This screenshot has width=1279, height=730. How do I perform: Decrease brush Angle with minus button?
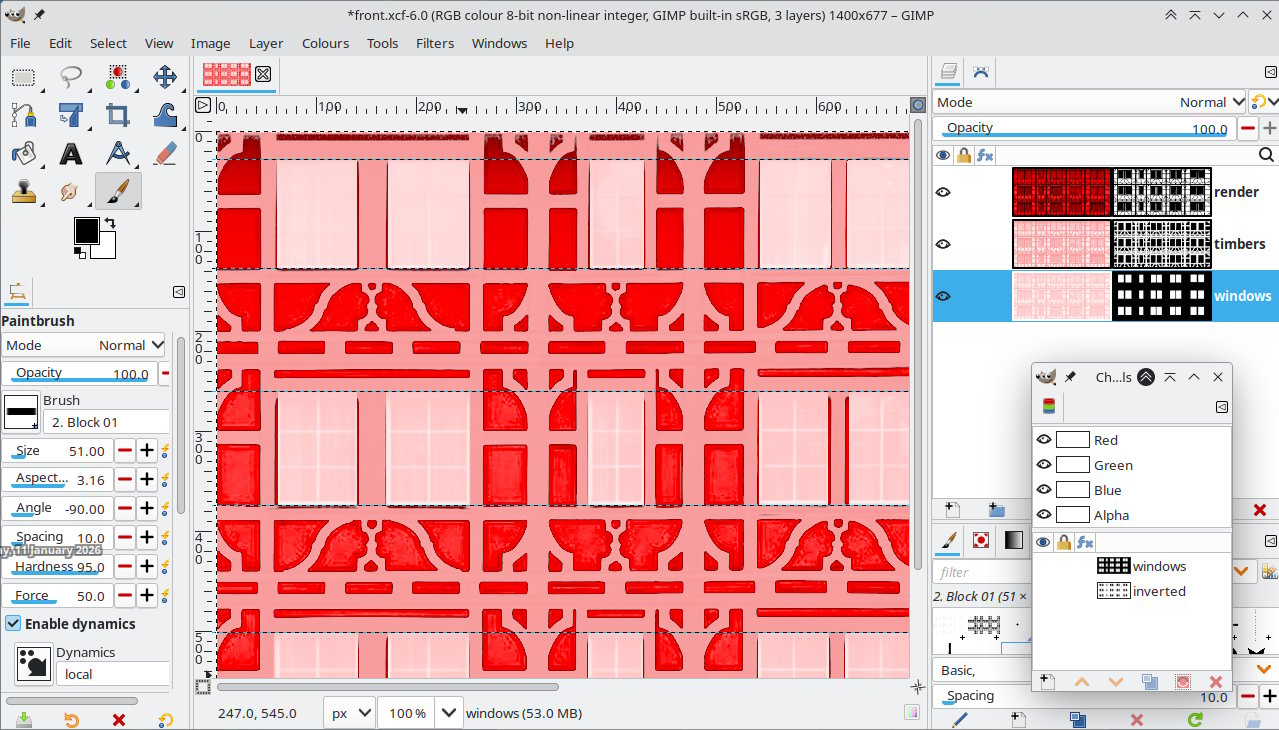[125, 509]
